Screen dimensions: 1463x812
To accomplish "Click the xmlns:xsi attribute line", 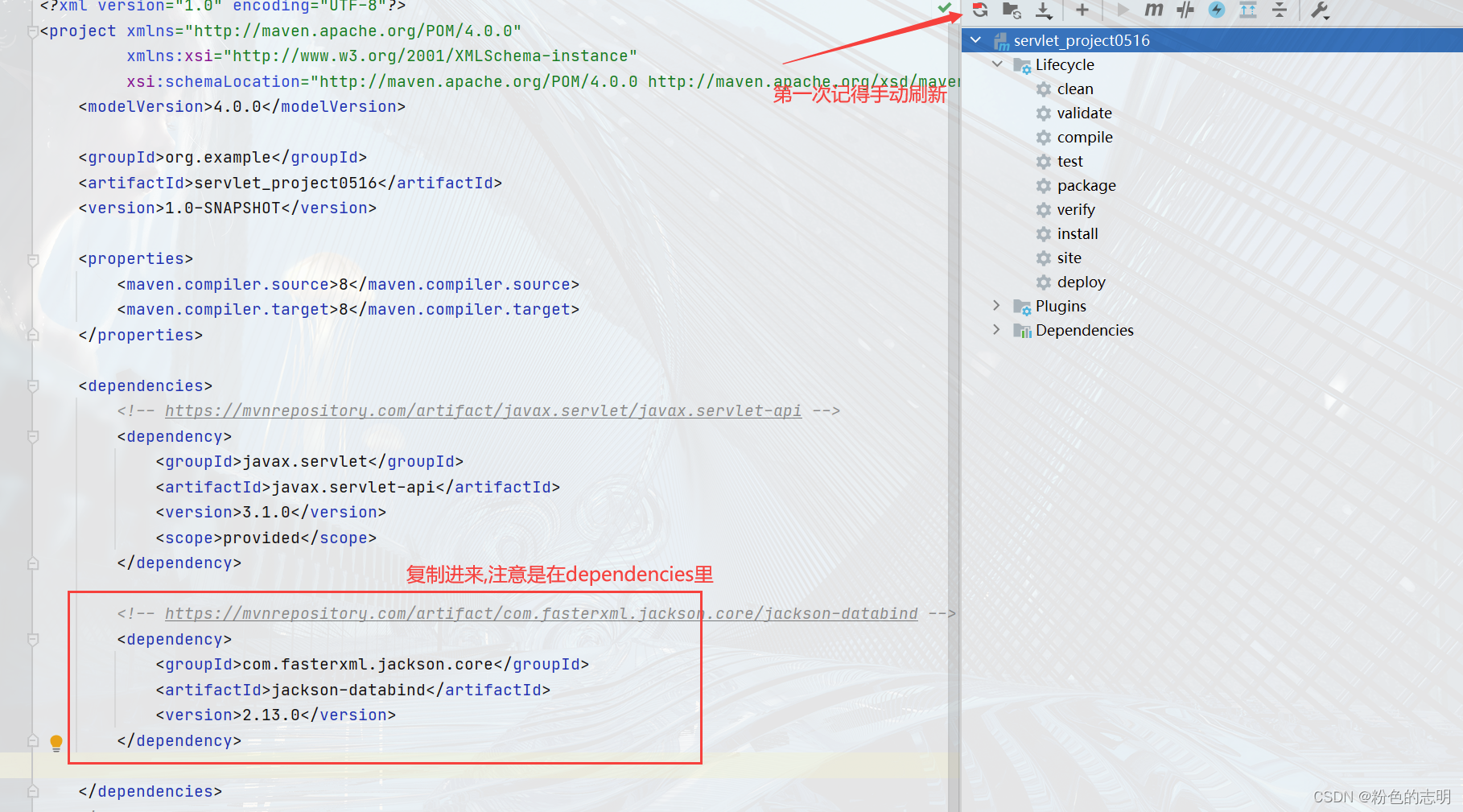I will (x=382, y=56).
